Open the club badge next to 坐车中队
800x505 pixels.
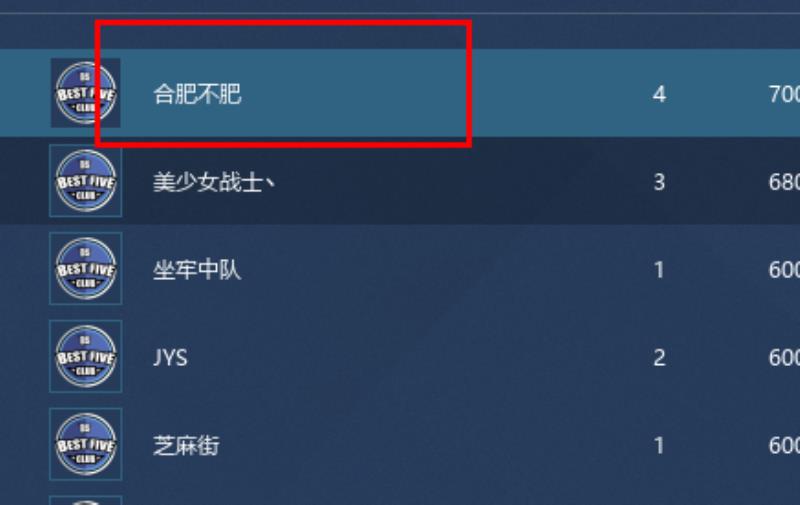click(86, 268)
